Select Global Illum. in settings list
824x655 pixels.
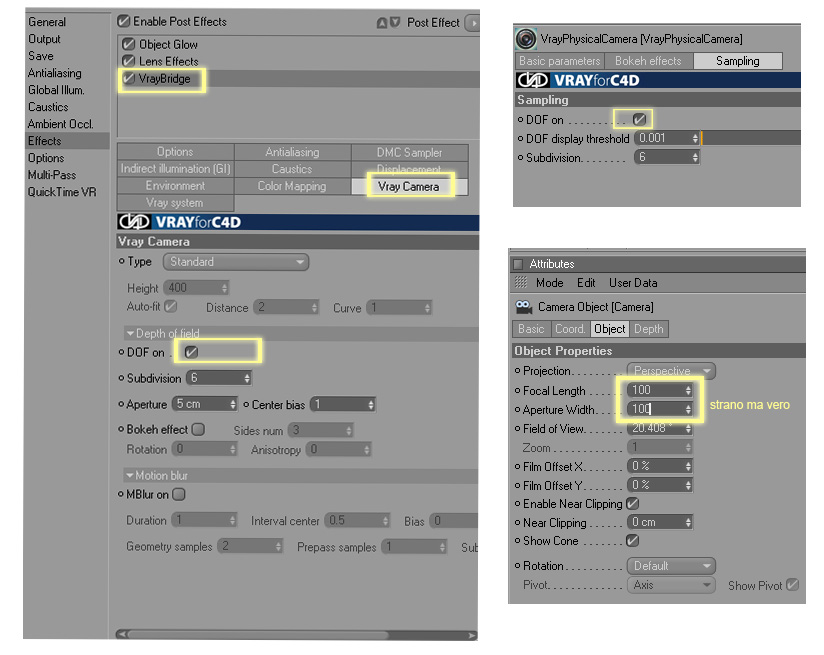tap(56, 90)
